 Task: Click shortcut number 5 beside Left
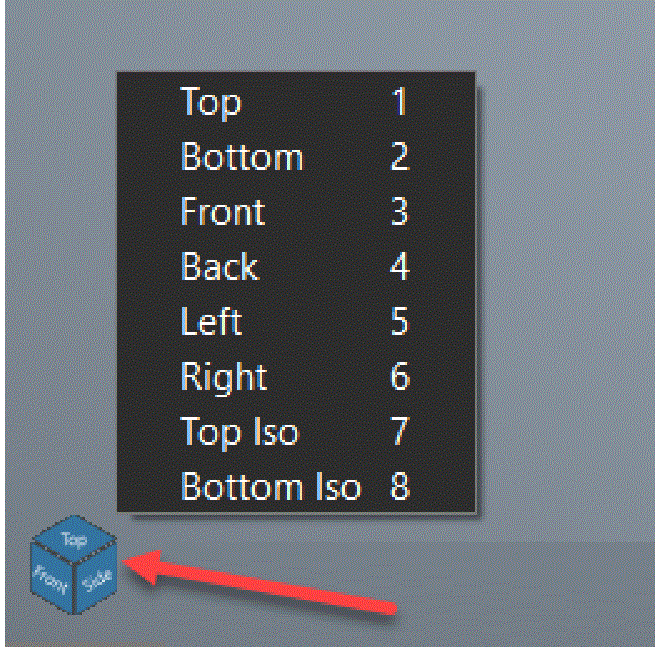click(x=399, y=321)
